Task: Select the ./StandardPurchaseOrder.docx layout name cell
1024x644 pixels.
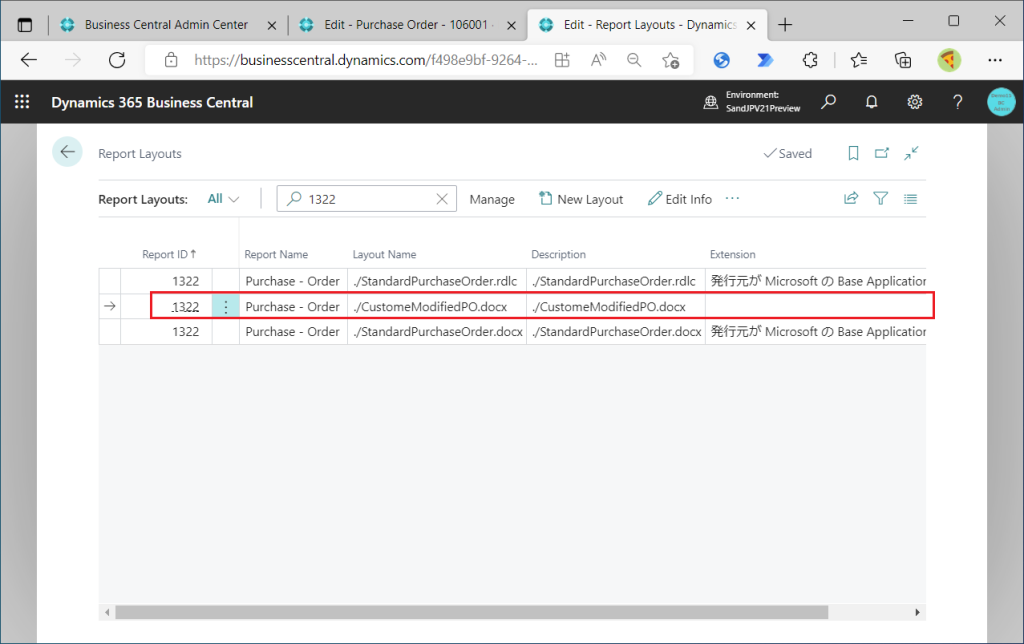Action: pyautogui.click(x=436, y=332)
